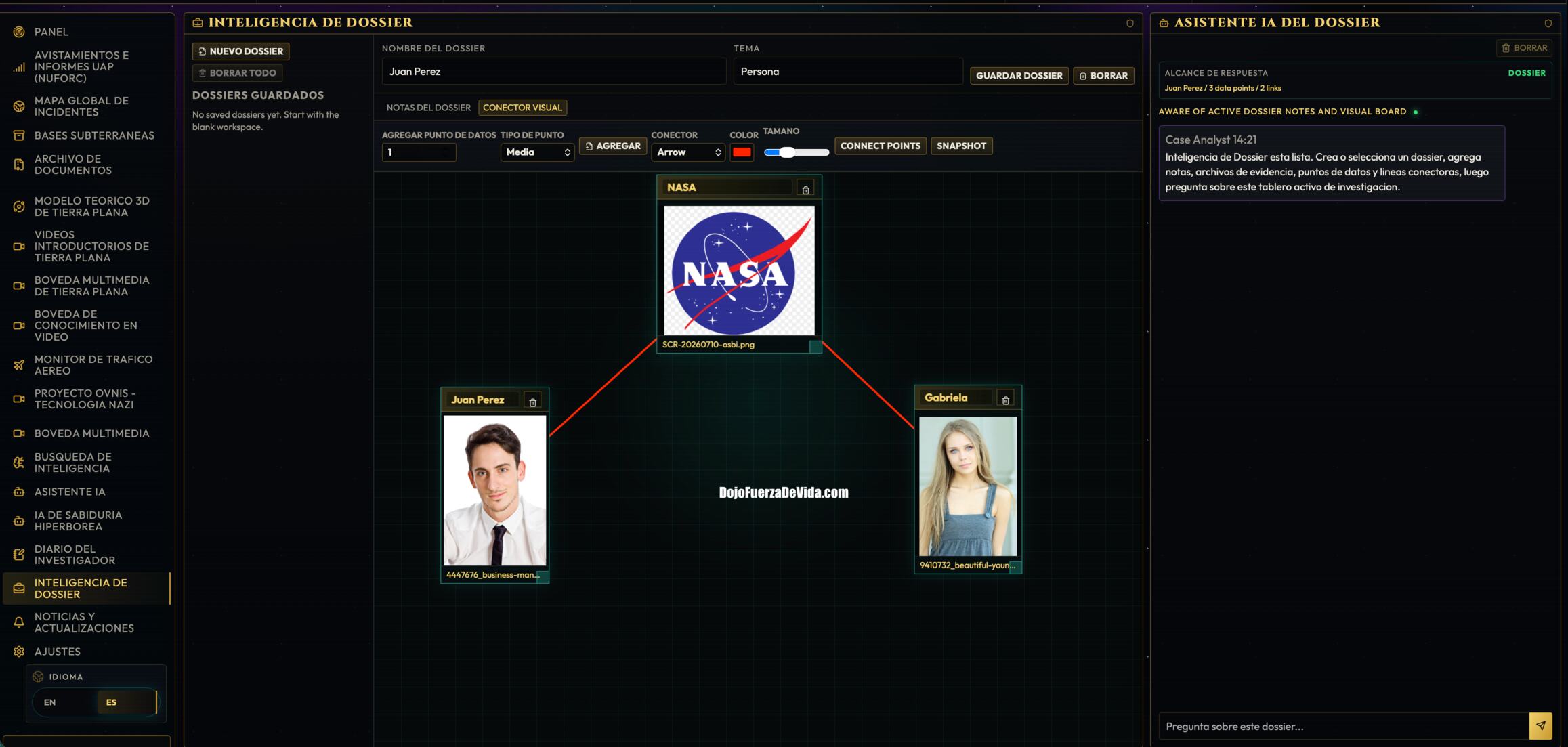Open the Tipo de Punto Media dropdown

[538, 152]
